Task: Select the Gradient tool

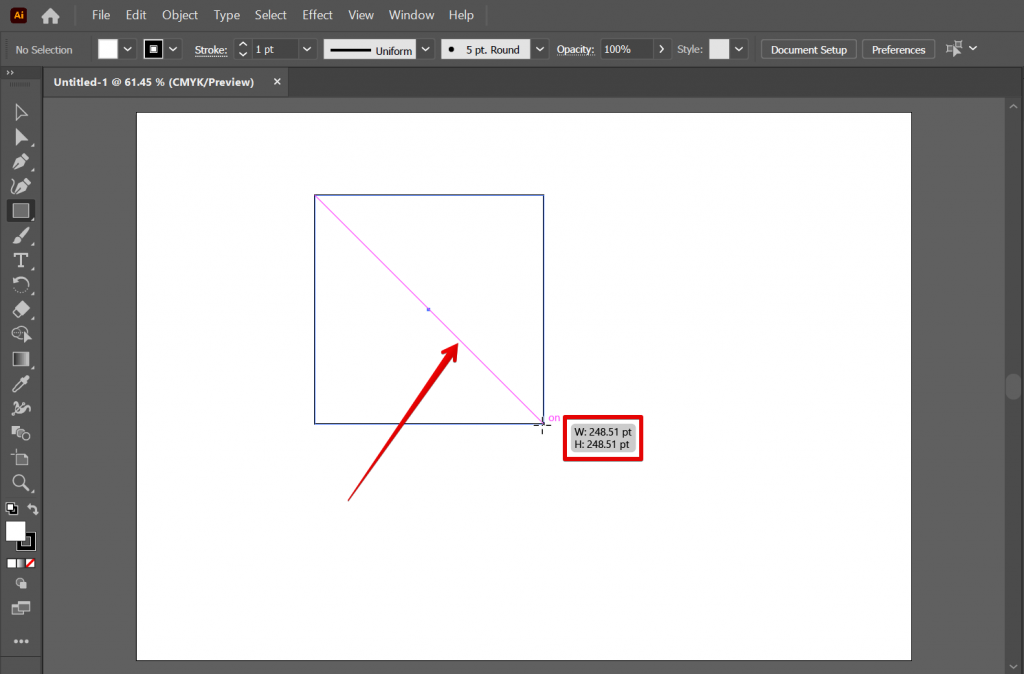Action: tap(20, 359)
